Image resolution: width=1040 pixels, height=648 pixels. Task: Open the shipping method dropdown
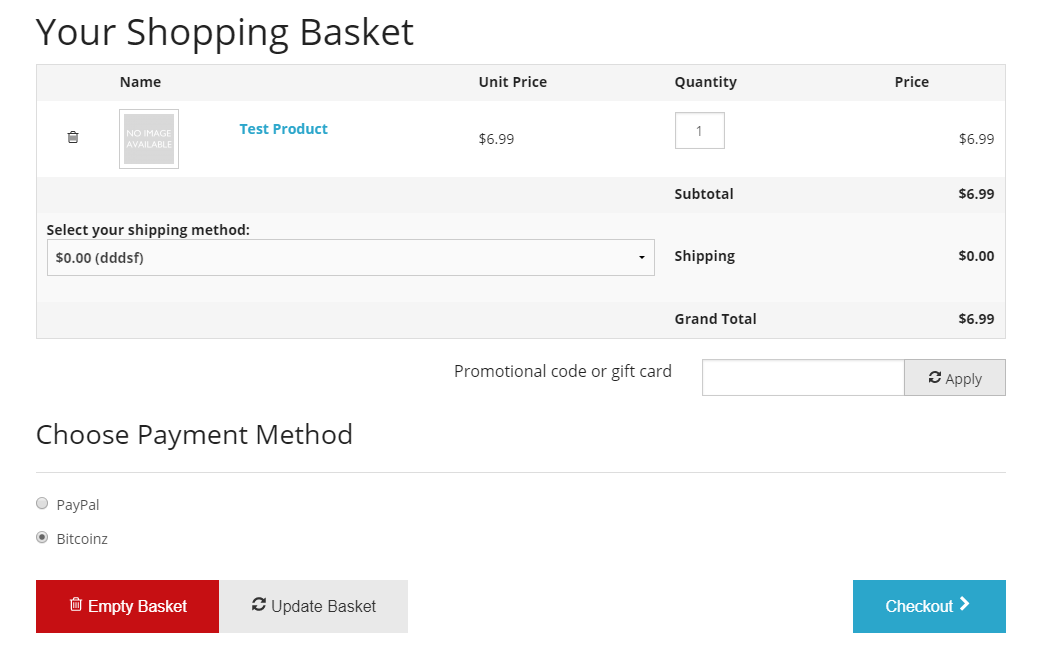click(350, 257)
